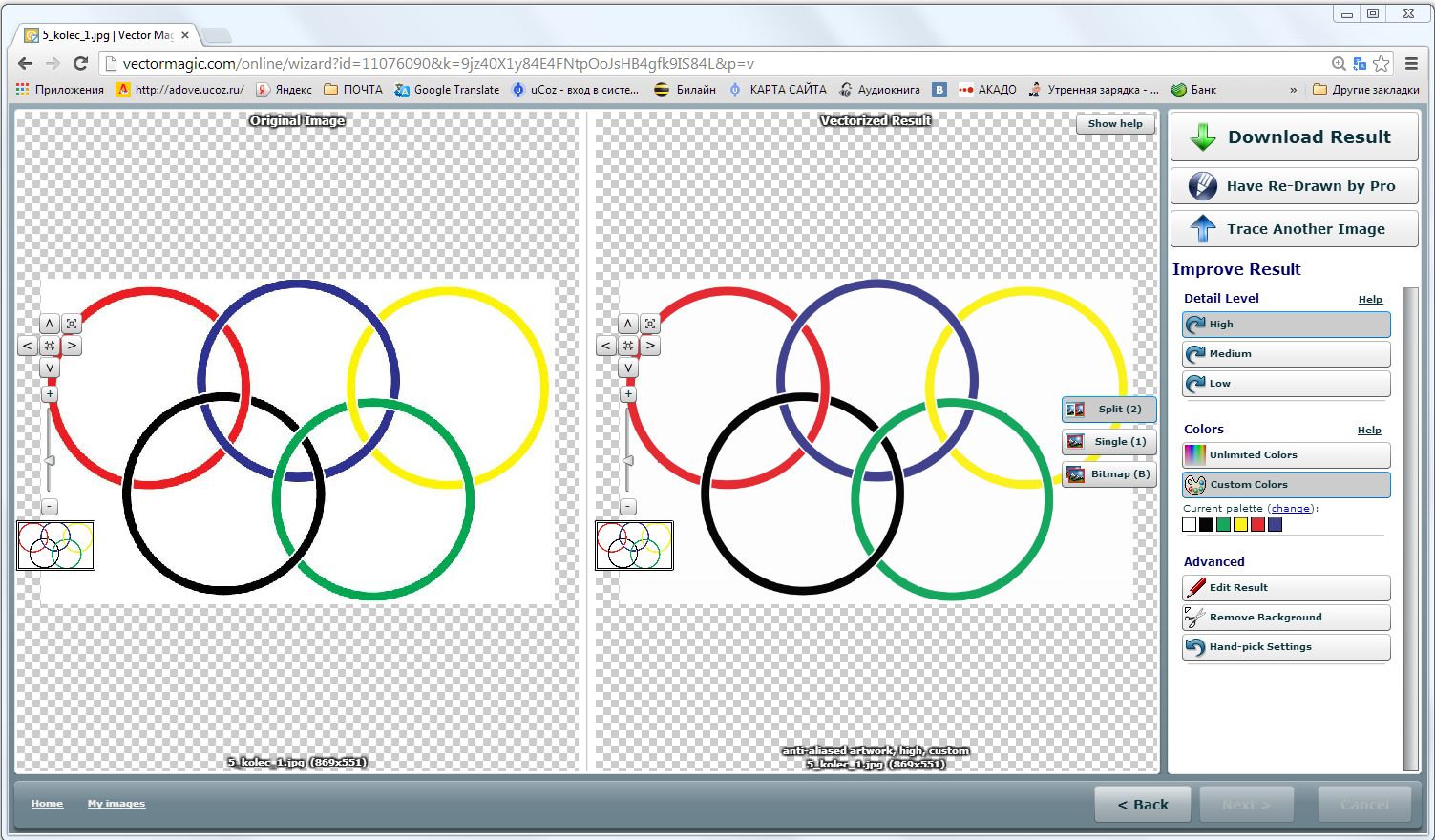Open Яндекс bookmark
Image resolution: width=1435 pixels, height=840 pixels.
click(x=284, y=90)
